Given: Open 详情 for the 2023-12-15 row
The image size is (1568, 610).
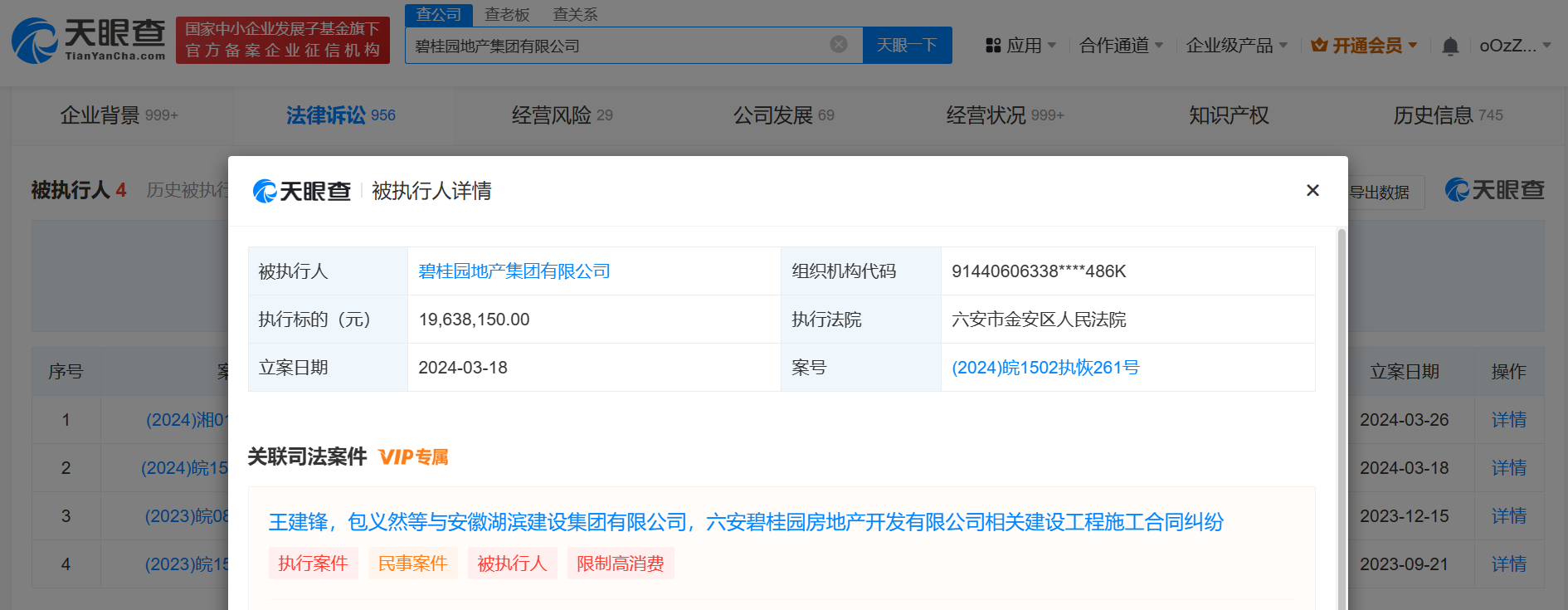Looking at the screenshot, I should click(x=1508, y=516).
